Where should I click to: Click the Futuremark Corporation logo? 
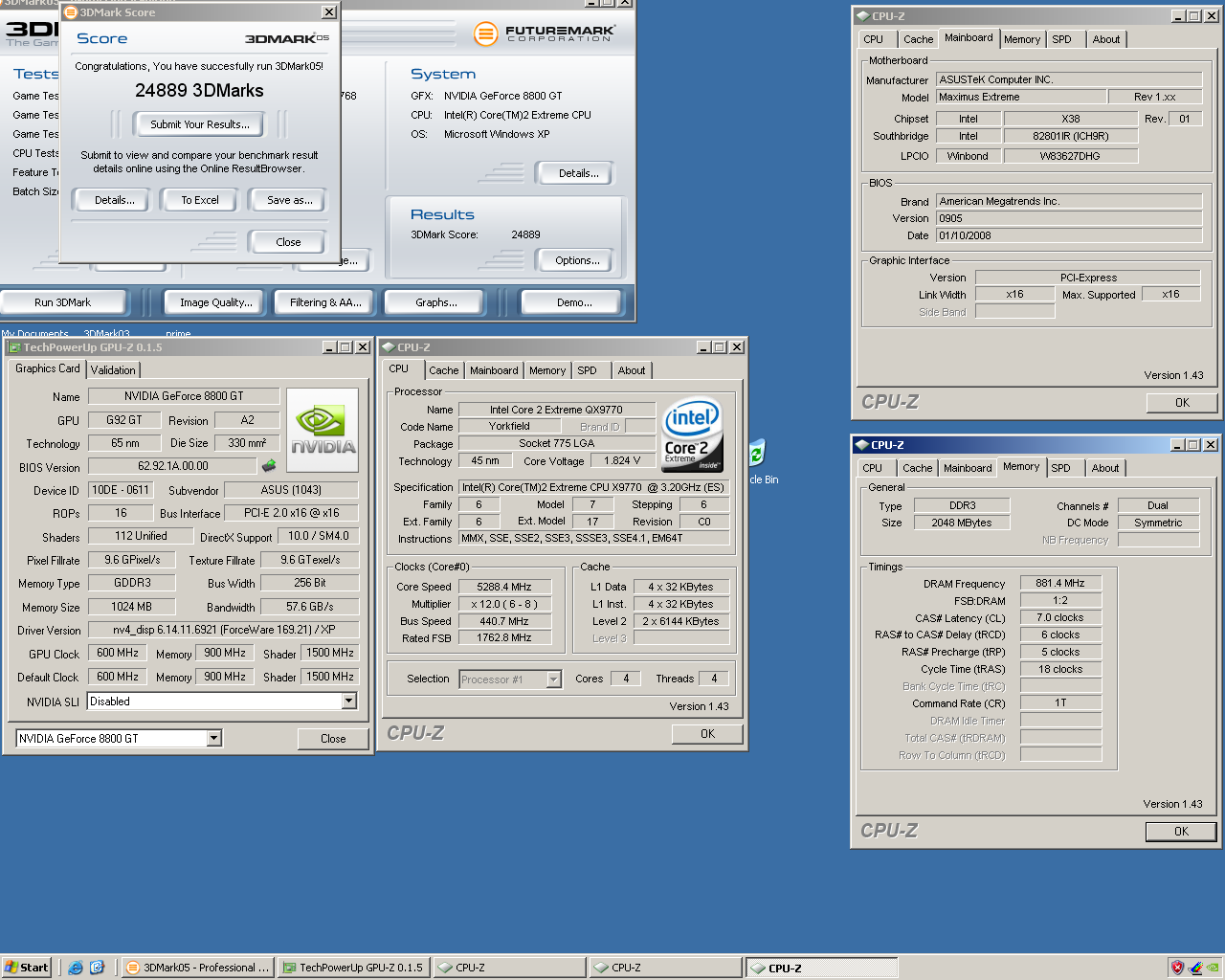pyautogui.click(x=545, y=33)
